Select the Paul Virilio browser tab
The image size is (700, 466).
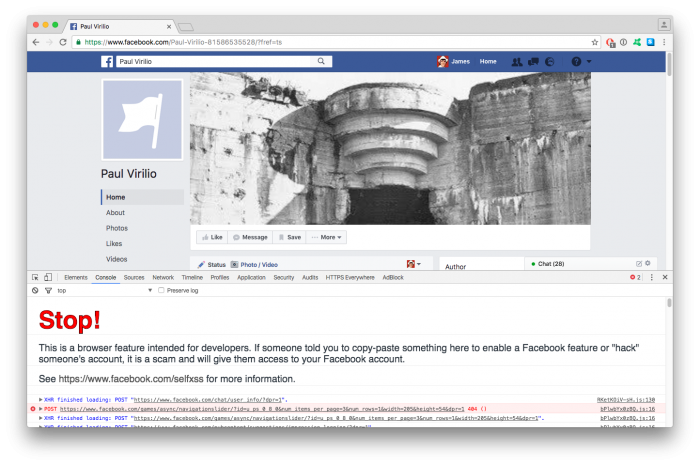(x=120, y=26)
